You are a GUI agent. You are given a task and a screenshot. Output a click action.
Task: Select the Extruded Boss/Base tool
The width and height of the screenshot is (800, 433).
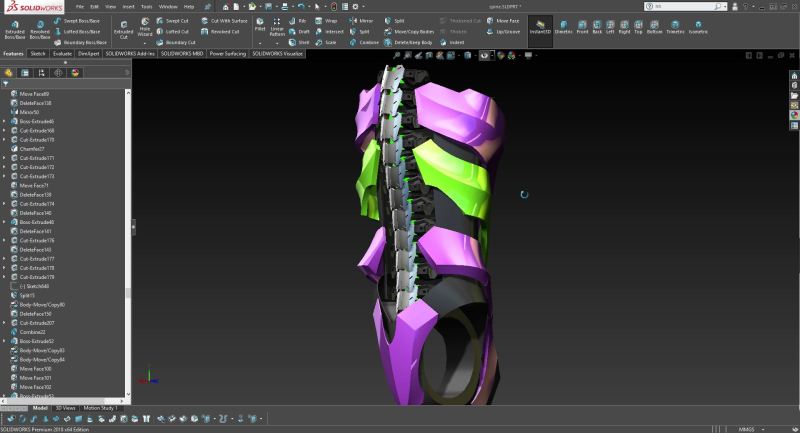point(15,30)
